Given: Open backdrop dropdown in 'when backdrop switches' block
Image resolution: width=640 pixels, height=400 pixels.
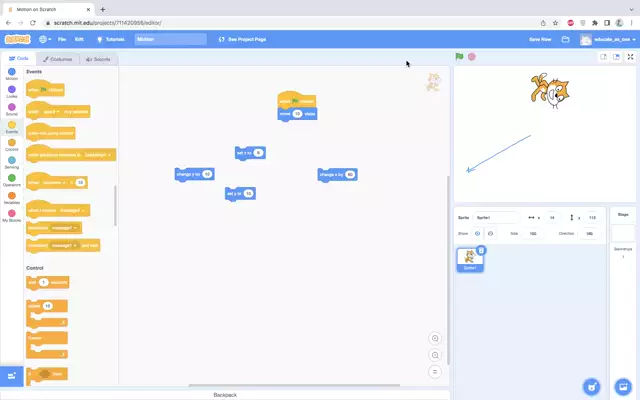Looking at the screenshot, I should point(97,155).
